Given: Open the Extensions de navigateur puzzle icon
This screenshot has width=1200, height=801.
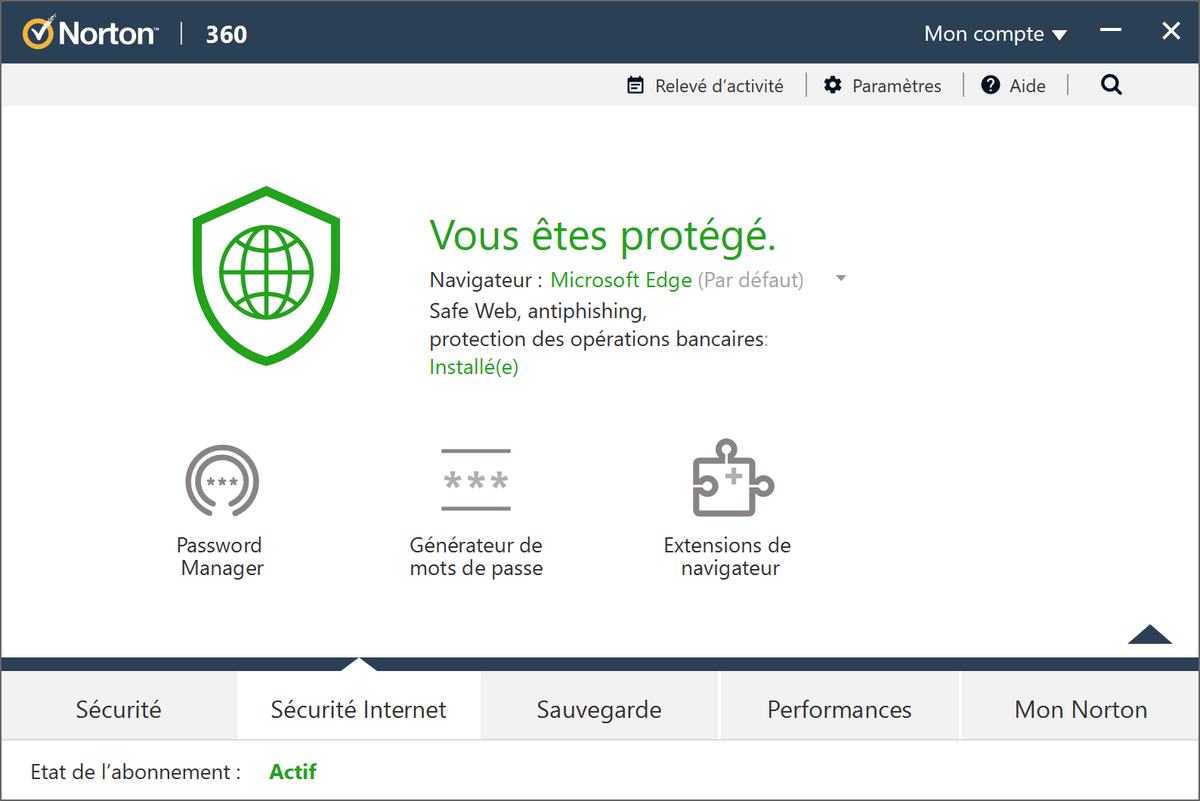Looking at the screenshot, I should click(733, 478).
